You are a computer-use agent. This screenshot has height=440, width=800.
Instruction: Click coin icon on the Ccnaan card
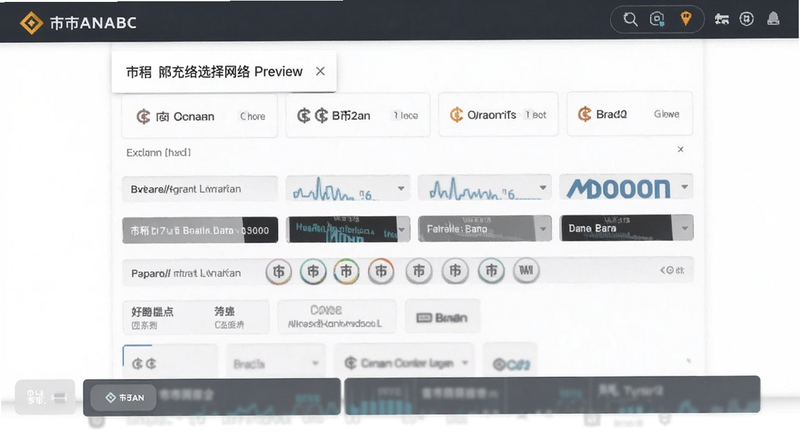point(143,116)
